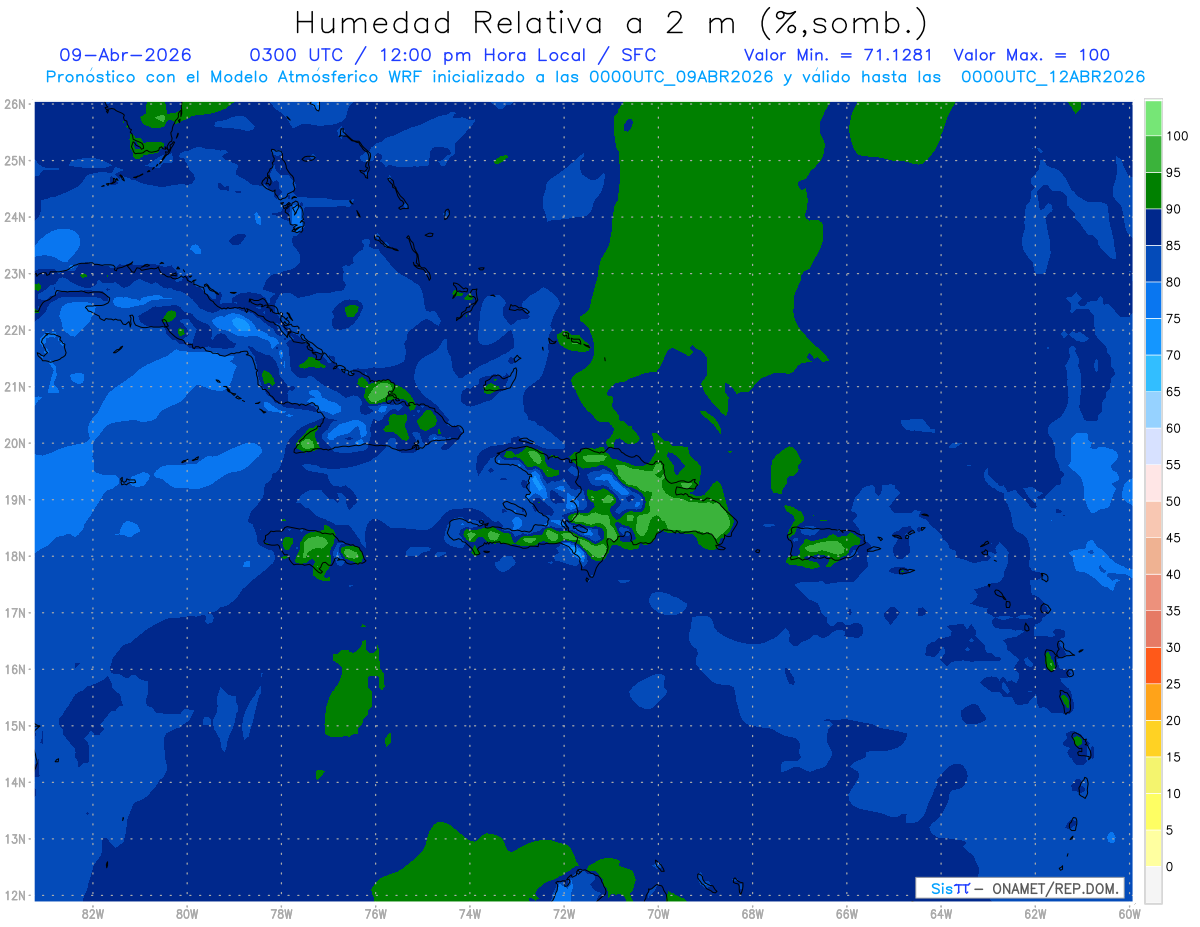Click the Valor Max. = 100 text

[1031, 55]
